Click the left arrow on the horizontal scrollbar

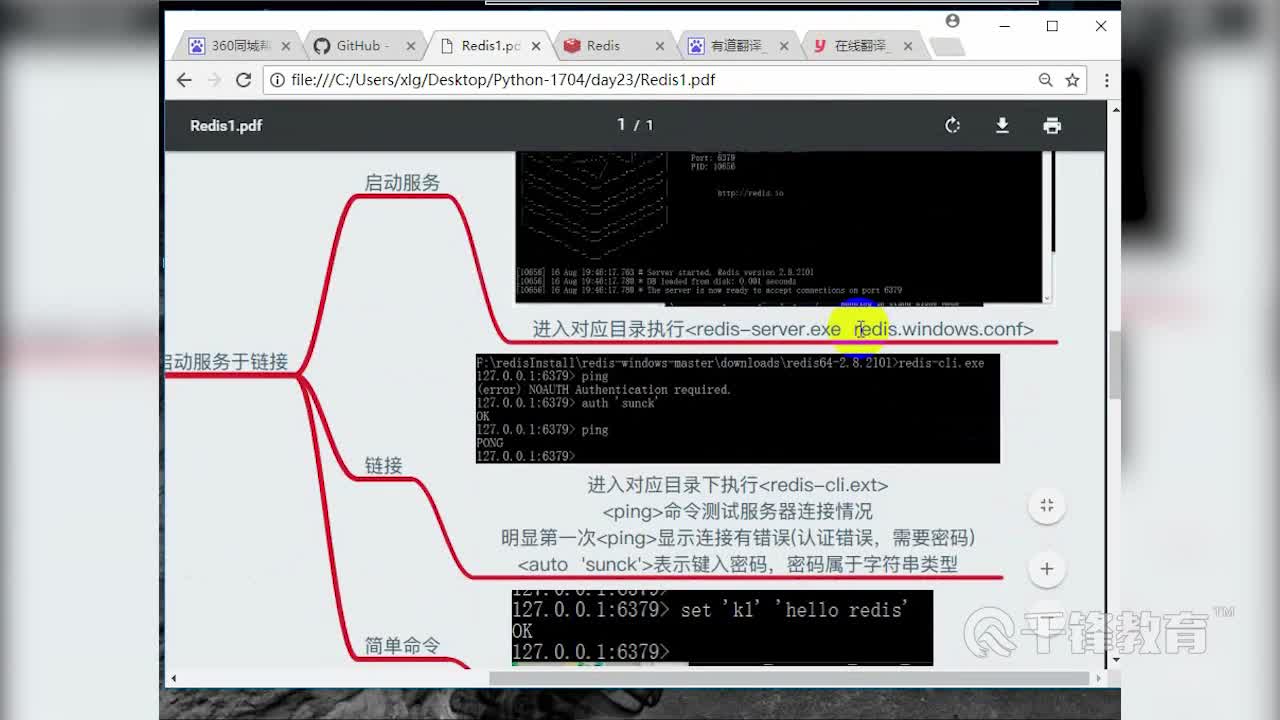[172, 678]
